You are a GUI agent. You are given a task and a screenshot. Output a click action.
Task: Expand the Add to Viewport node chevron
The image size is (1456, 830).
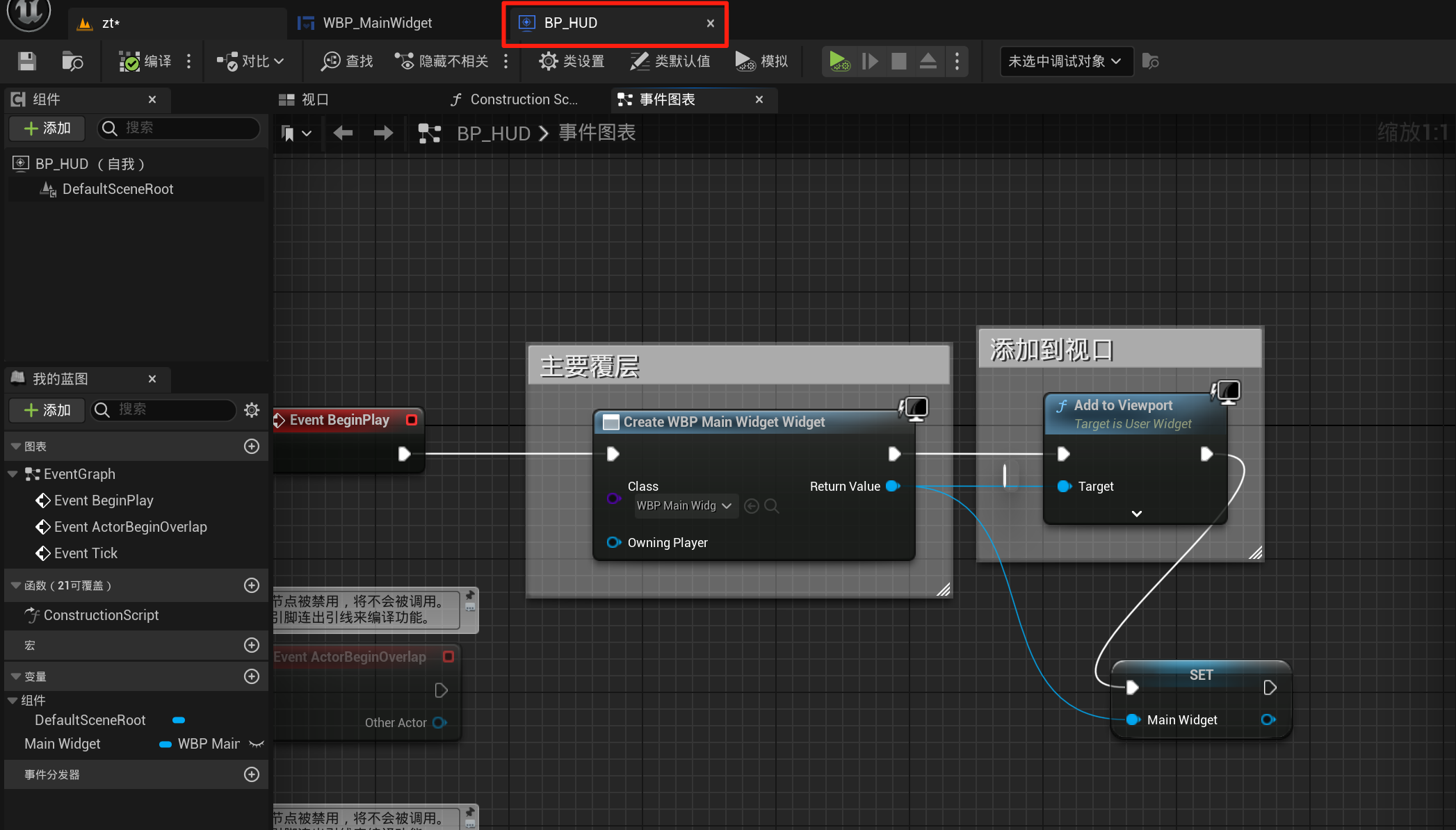click(x=1136, y=514)
